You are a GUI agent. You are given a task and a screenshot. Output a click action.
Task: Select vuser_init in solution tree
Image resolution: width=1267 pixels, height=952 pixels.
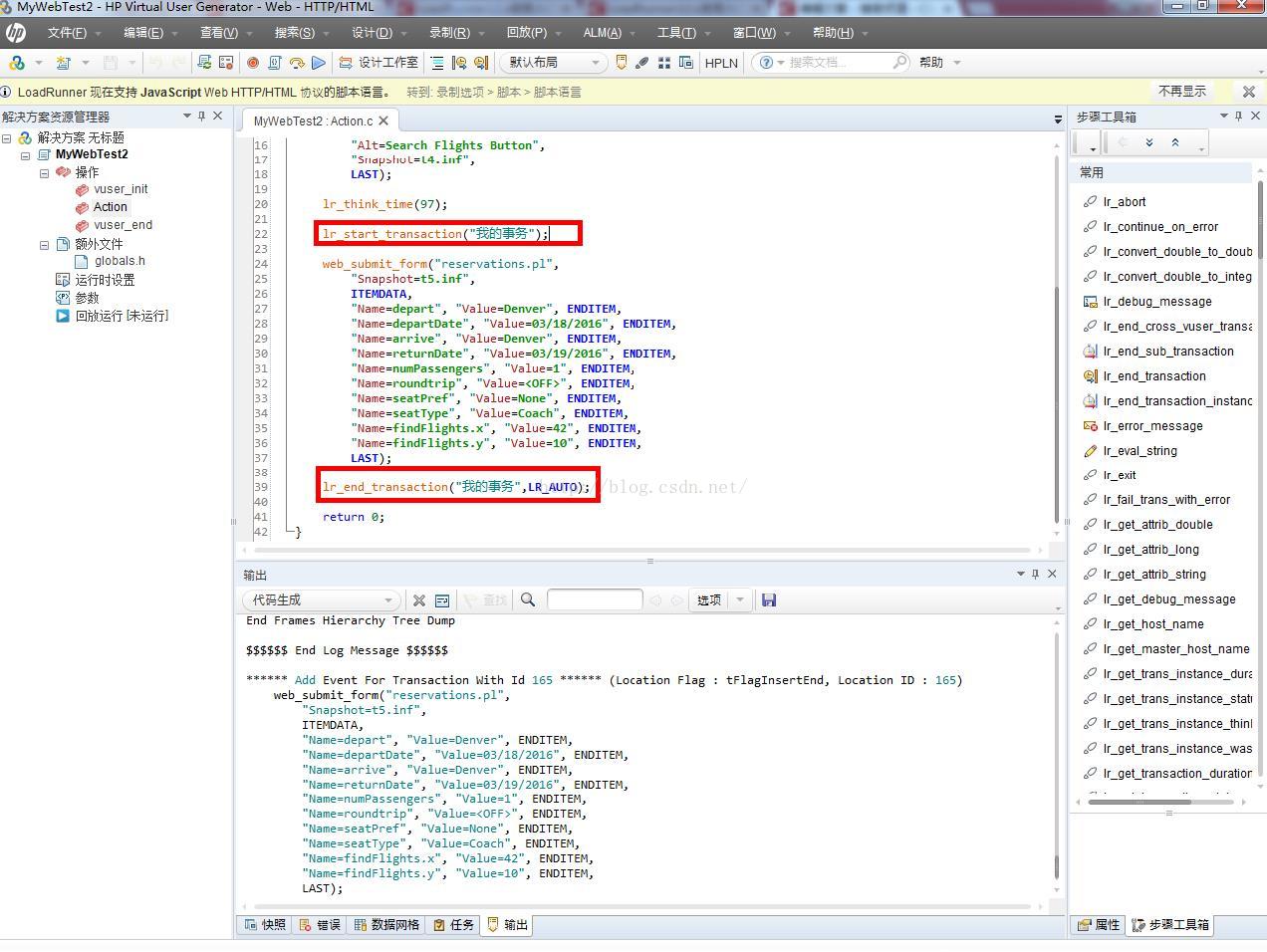tap(121, 189)
